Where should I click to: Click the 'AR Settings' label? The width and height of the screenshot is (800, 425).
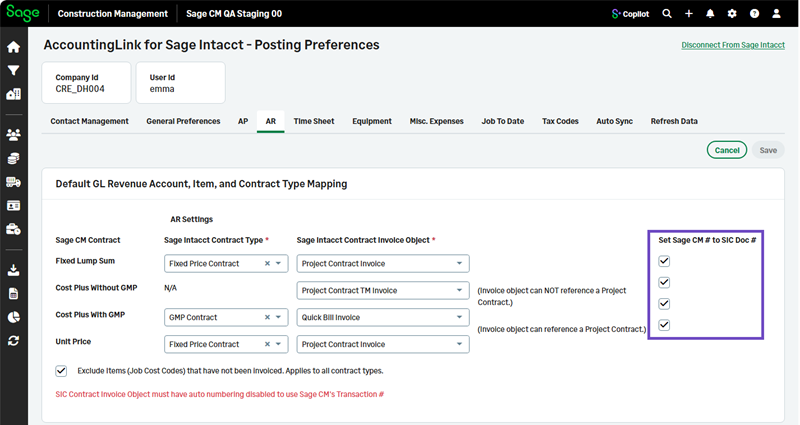coord(191,219)
